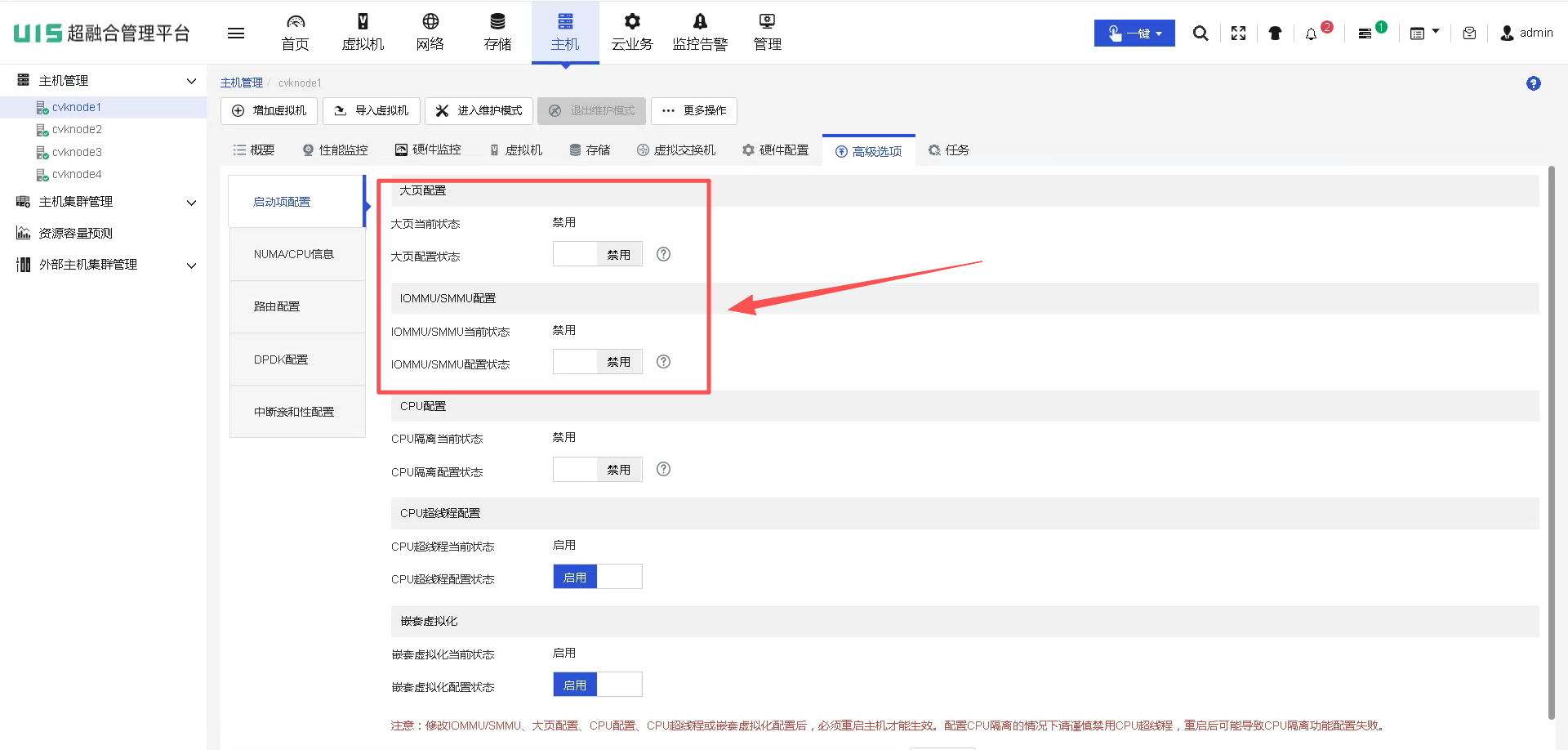Click the search magnifier icon

(1200, 33)
